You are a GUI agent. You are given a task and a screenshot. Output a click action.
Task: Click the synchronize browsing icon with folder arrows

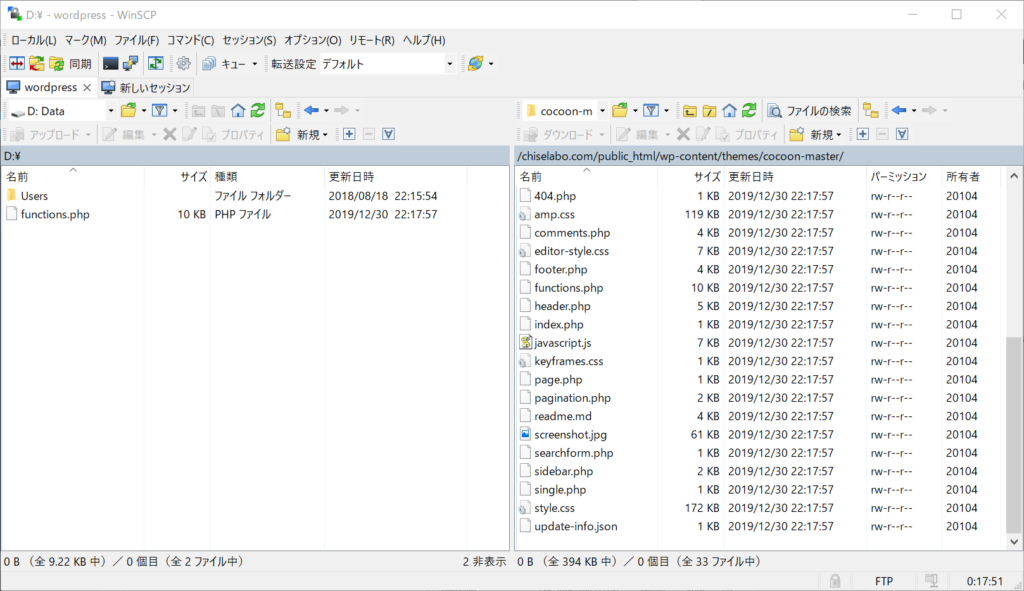pos(37,63)
